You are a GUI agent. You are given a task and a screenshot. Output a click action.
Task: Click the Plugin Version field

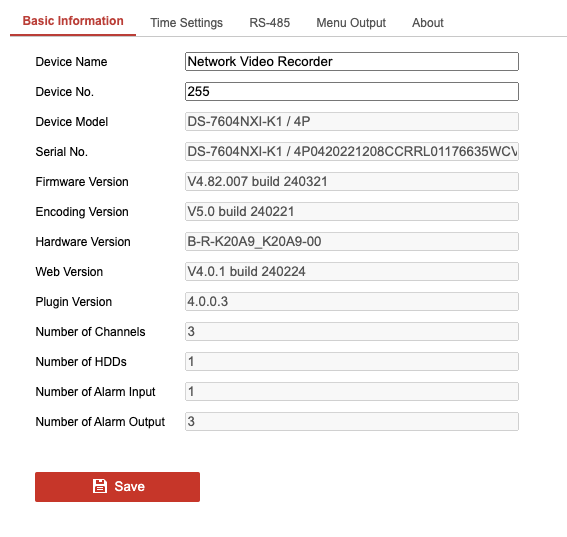point(352,302)
